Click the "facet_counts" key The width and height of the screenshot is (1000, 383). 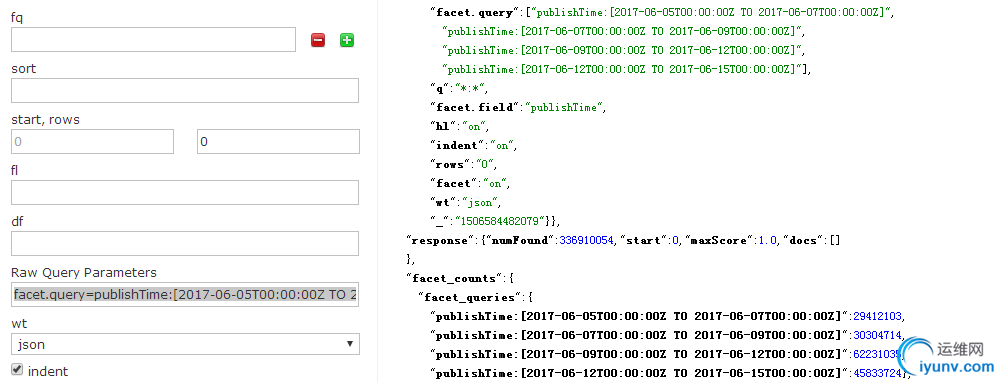[457, 278]
